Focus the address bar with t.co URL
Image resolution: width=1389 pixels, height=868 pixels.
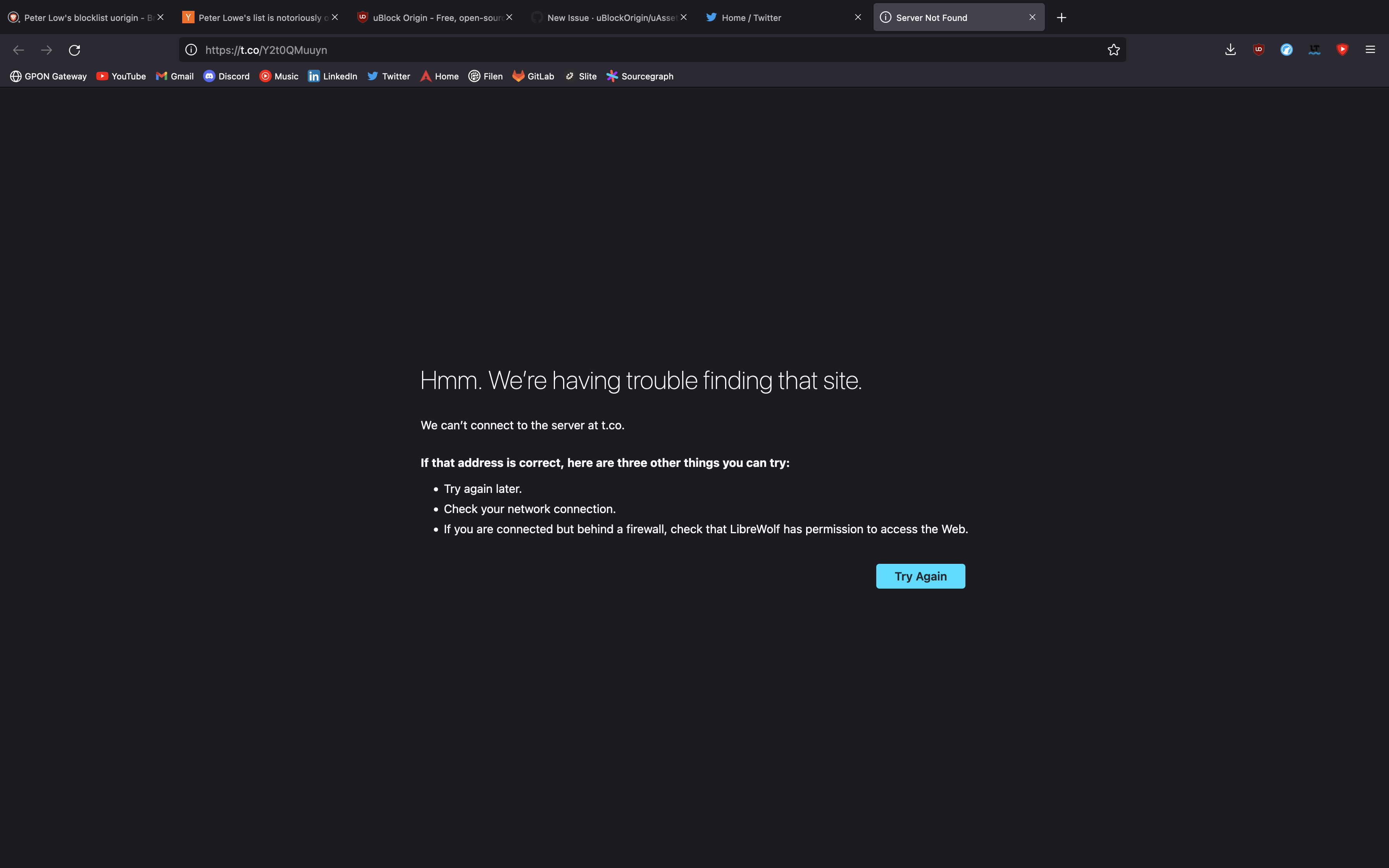[x=653, y=50]
